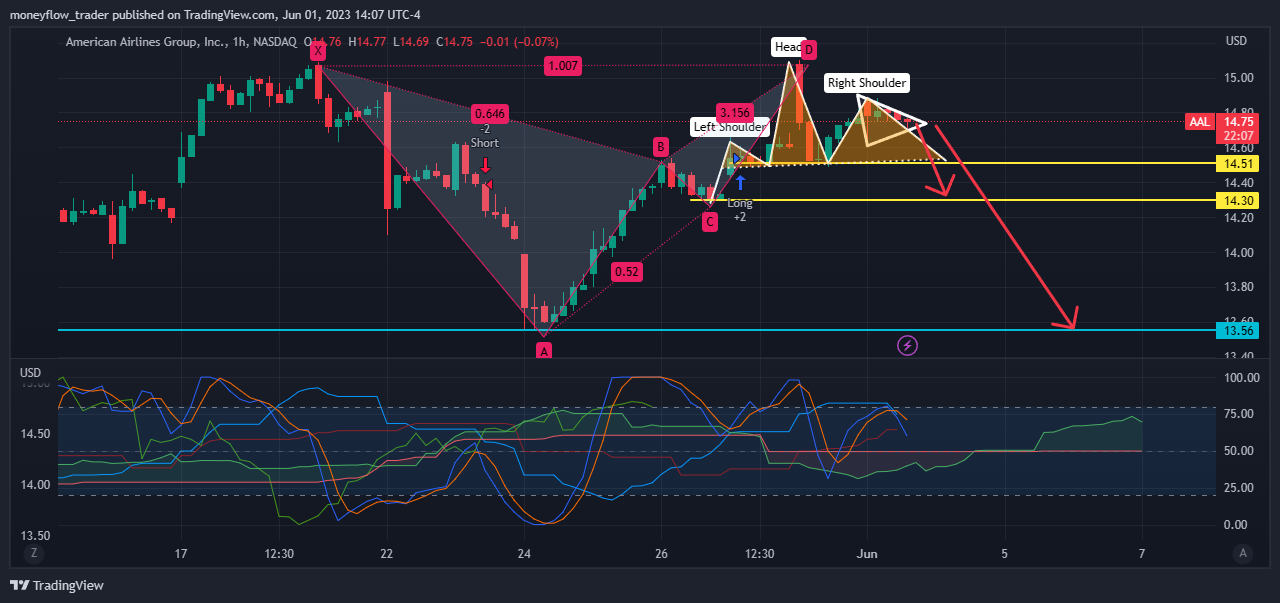Click the 22:07 bar countdown
This screenshot has height=603, width=1280.
coord(1236,136)
